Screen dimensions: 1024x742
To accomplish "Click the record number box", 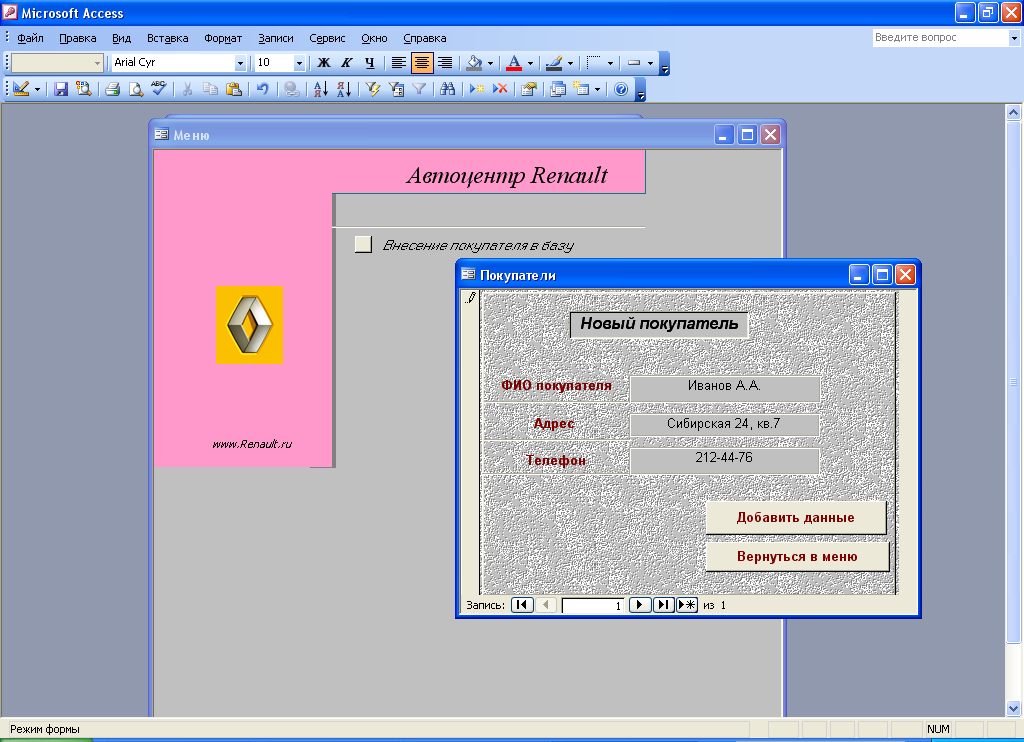I will tap(592, 605).
